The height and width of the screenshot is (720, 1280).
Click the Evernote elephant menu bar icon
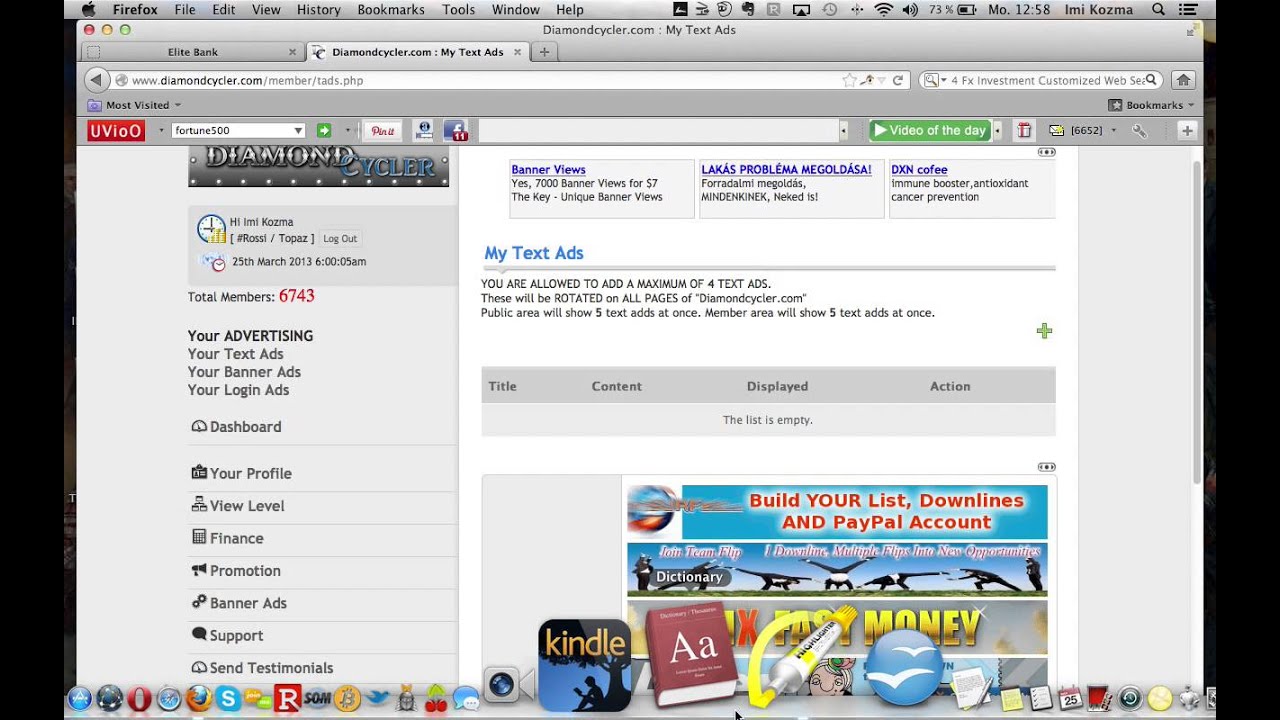click(x=747, y=9)
